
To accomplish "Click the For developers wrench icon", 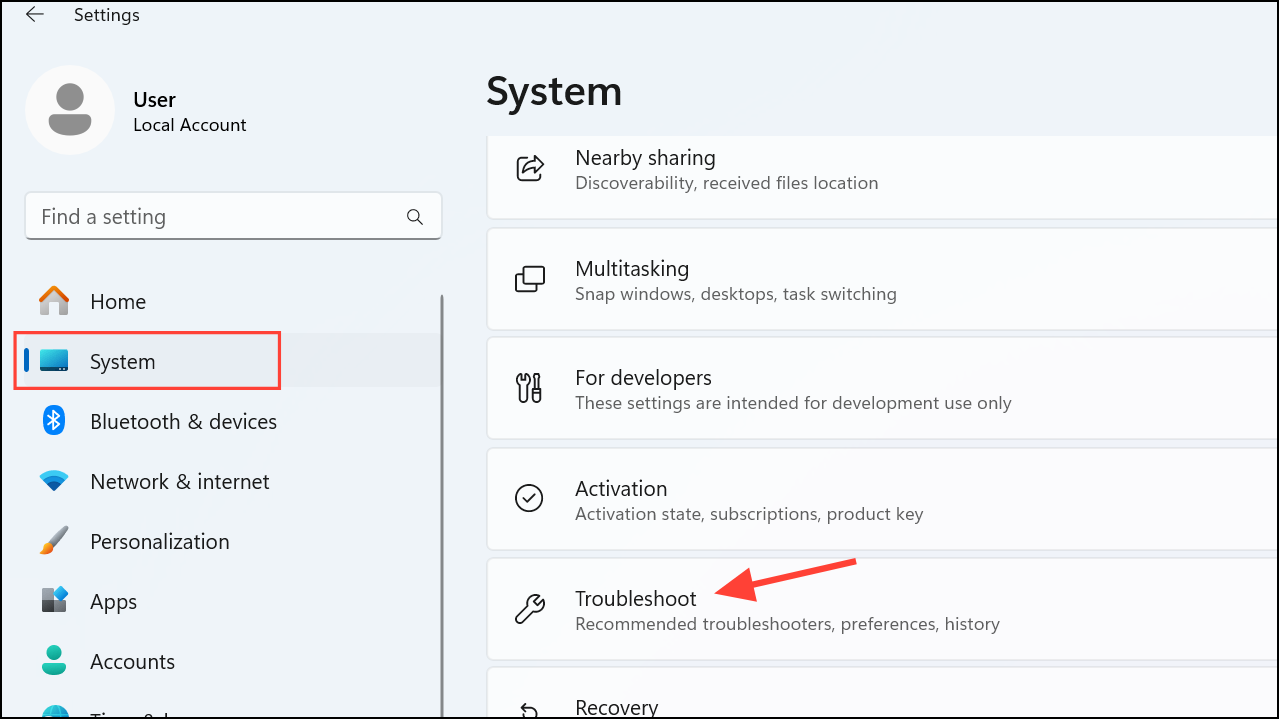I will point(529,388).
